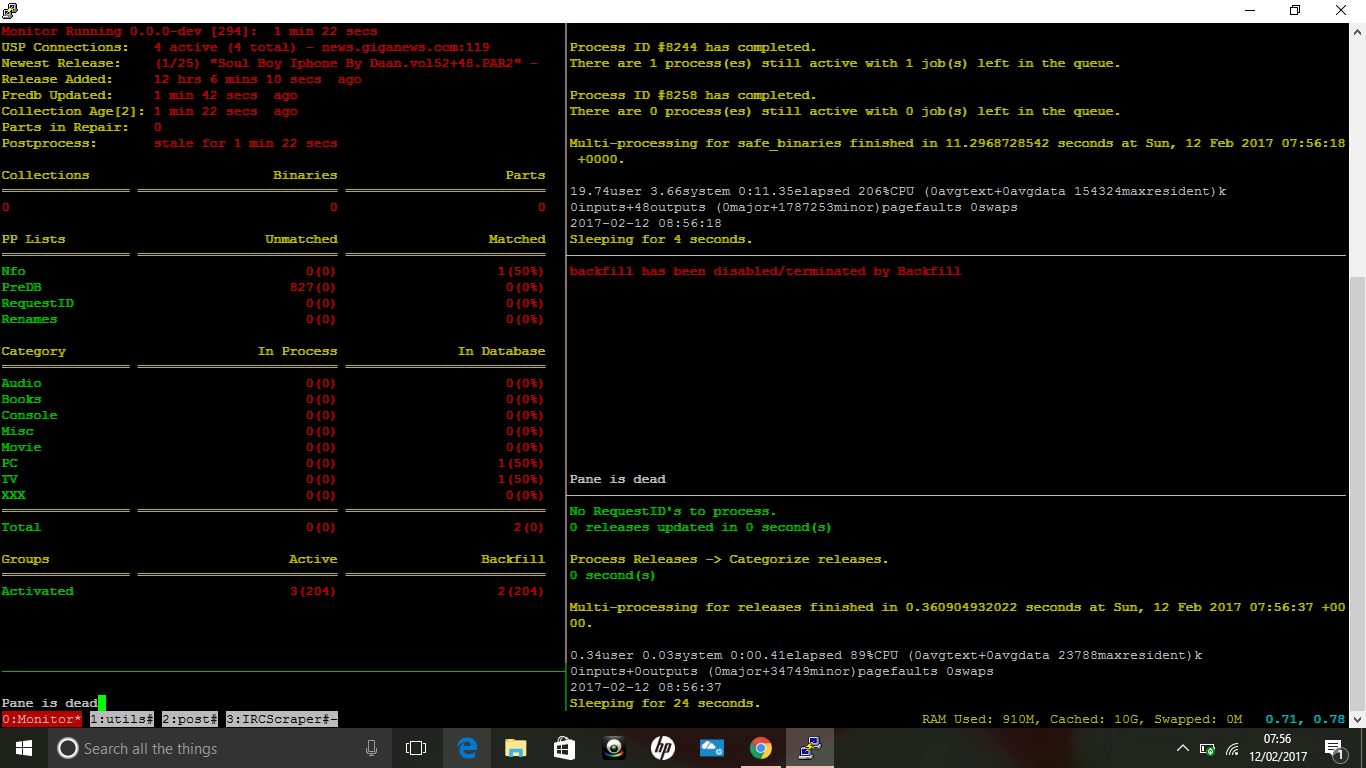1366x768 pixels.
Task: Click Process ID #8258 has completed line
Action: click(693, 95)
